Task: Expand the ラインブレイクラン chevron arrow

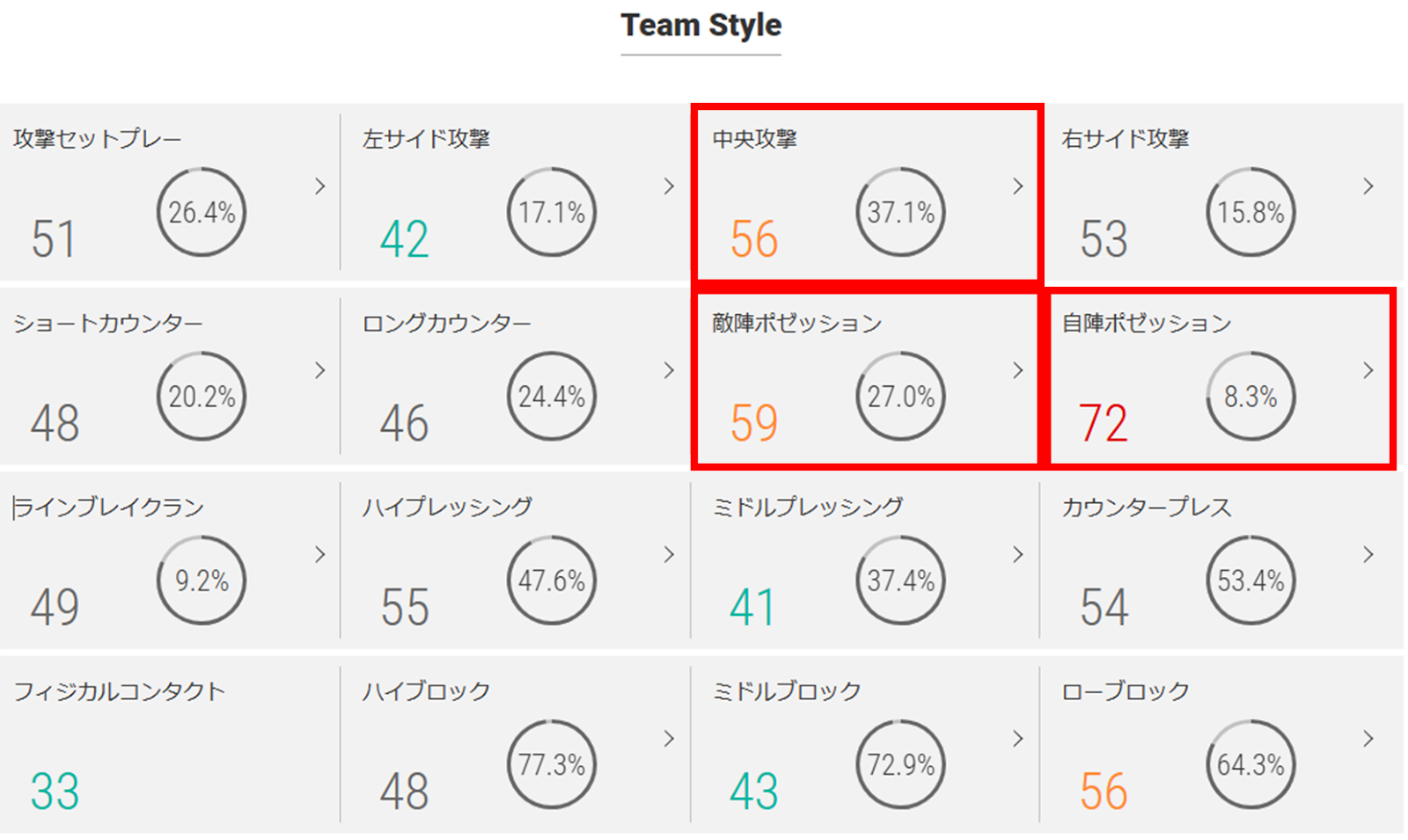Action: 320,554
